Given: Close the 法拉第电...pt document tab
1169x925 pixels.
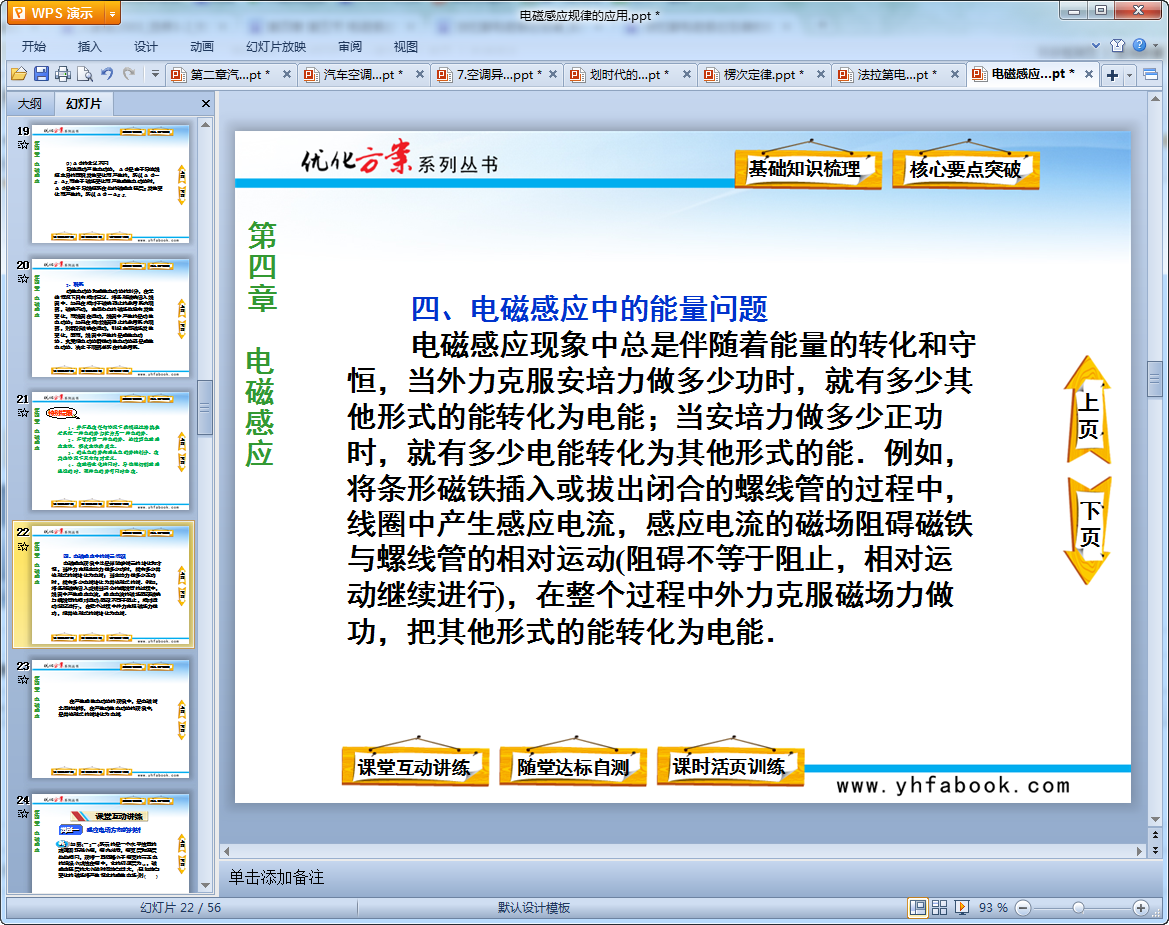Looking at the screenshot, I should coord(954,75).
